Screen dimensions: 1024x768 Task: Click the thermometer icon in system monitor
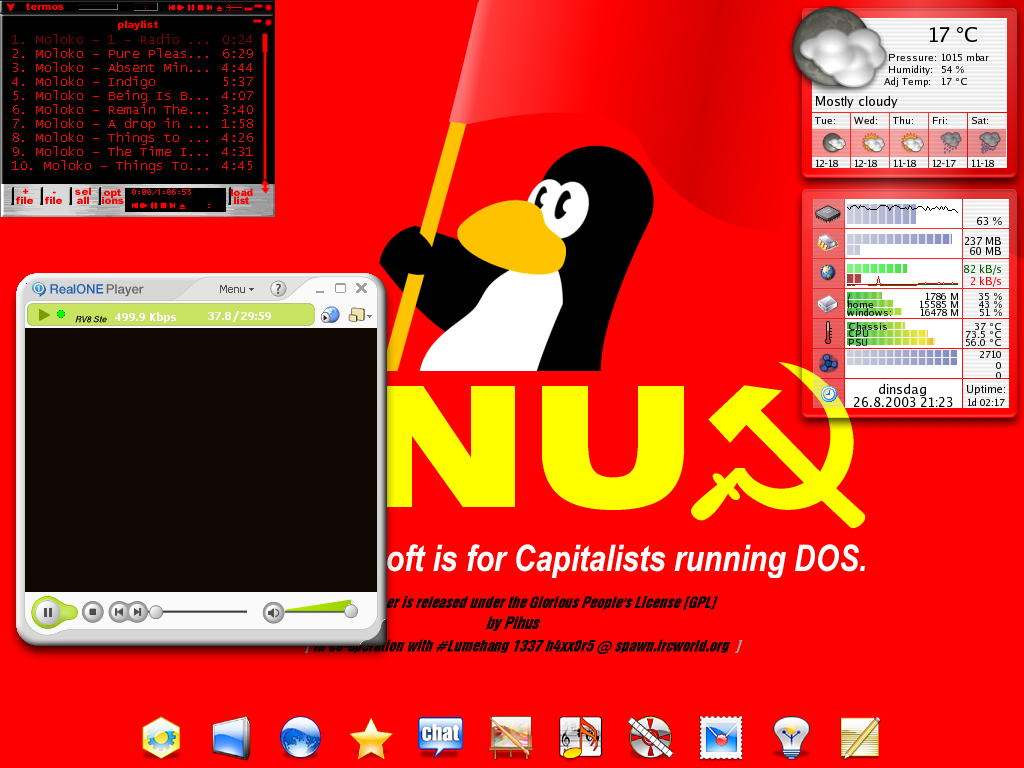pos(828,333)
